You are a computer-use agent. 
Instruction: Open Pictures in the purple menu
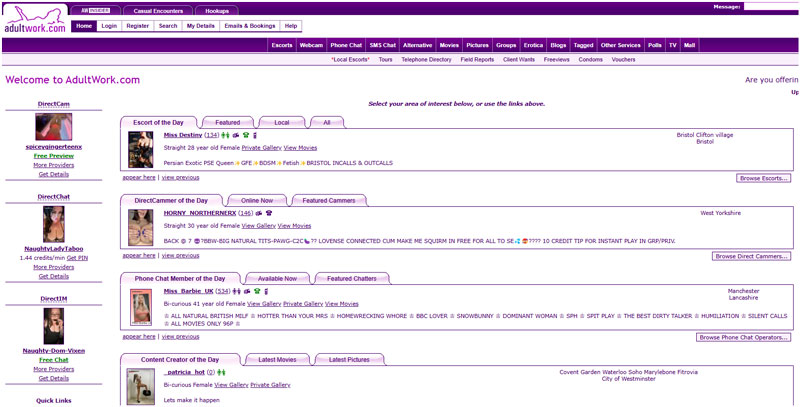click(x=478, y=45)
